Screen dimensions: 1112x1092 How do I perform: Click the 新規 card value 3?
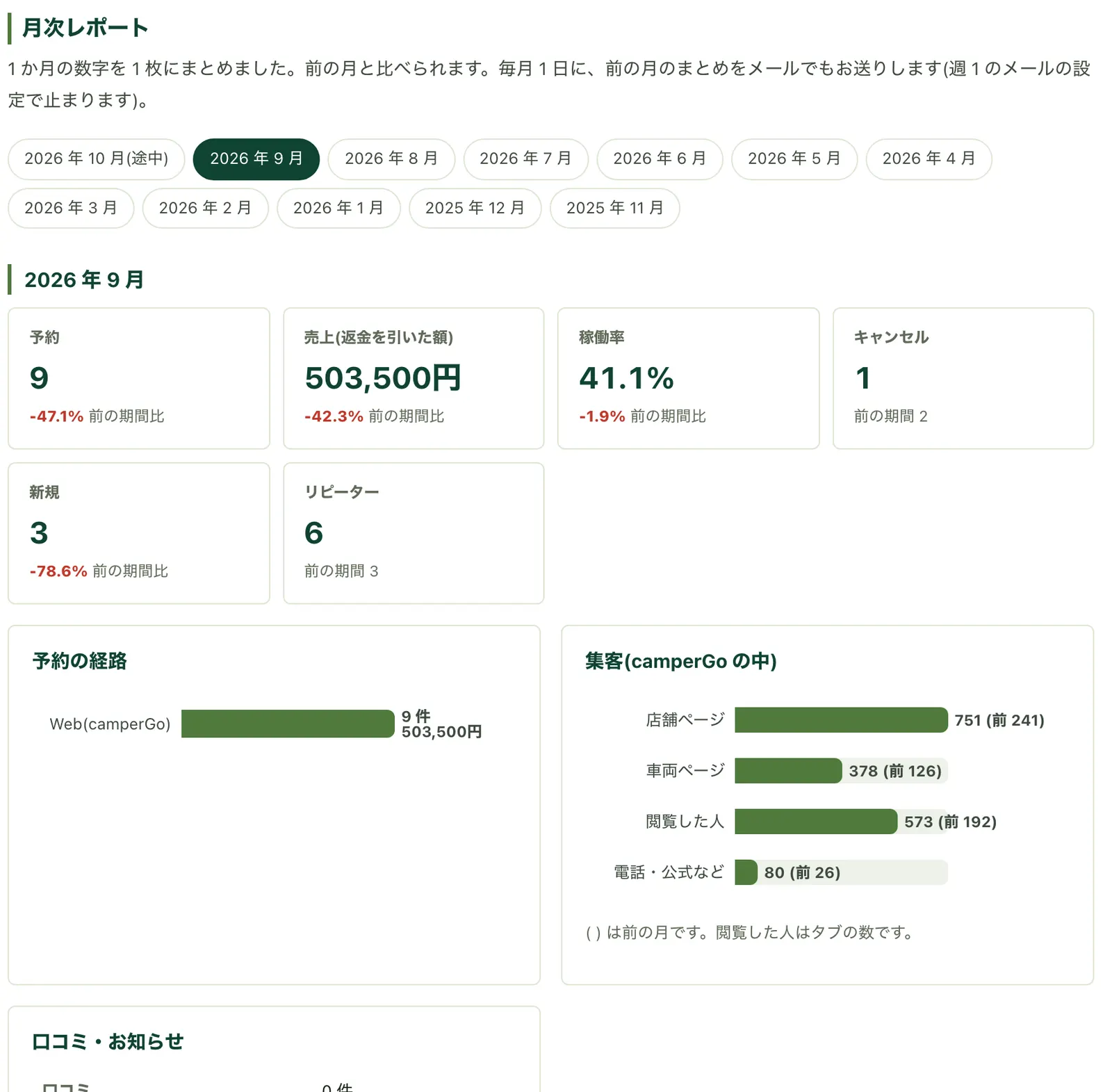(x=39, y=533)
